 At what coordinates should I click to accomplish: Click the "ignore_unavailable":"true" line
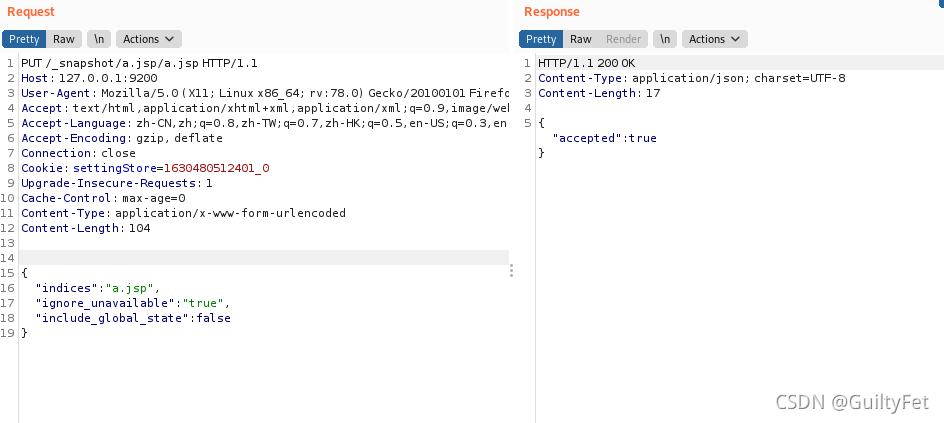[133, 303]
